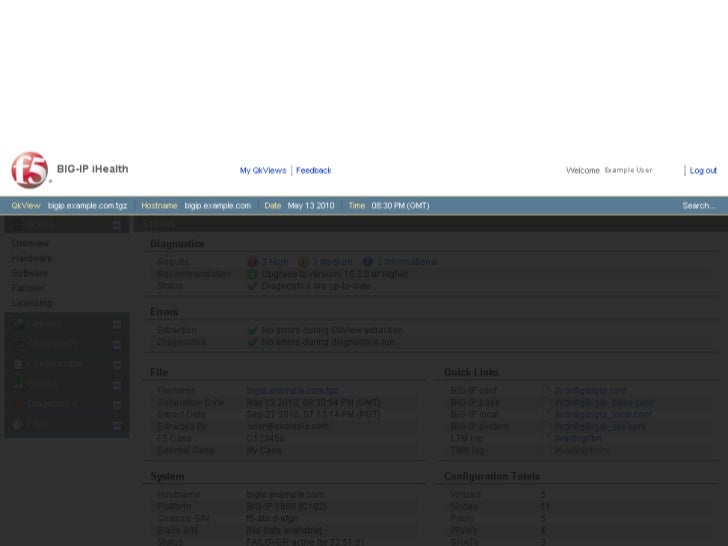This screenshot has height=546, width=728.
Task: Click External Case value My Case
Action: [x=264, y=450]
